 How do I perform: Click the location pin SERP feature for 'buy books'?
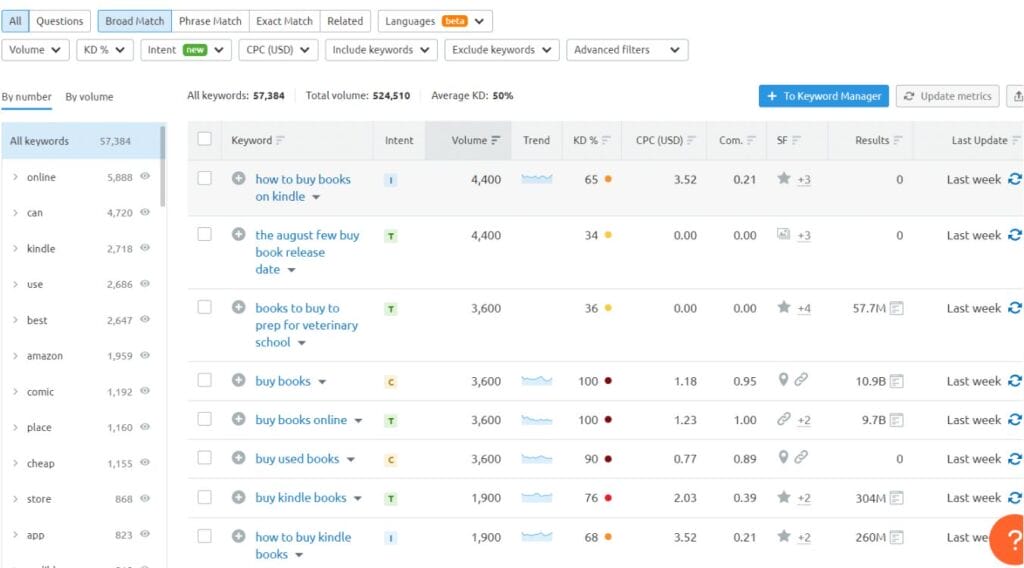pyautogui.click(x=783, y=379)
